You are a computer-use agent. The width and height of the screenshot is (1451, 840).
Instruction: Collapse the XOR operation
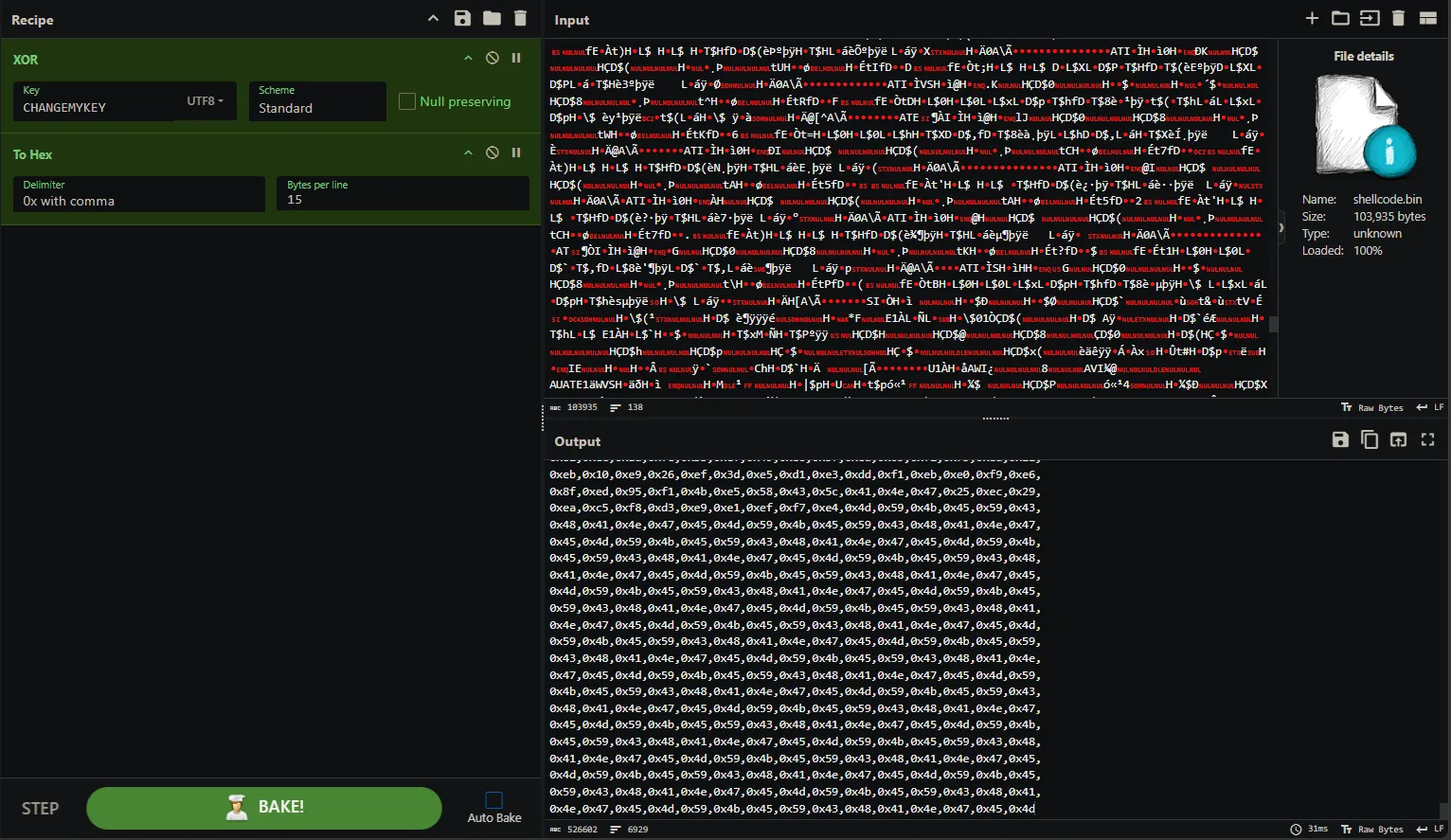click(x=467, y=58)
